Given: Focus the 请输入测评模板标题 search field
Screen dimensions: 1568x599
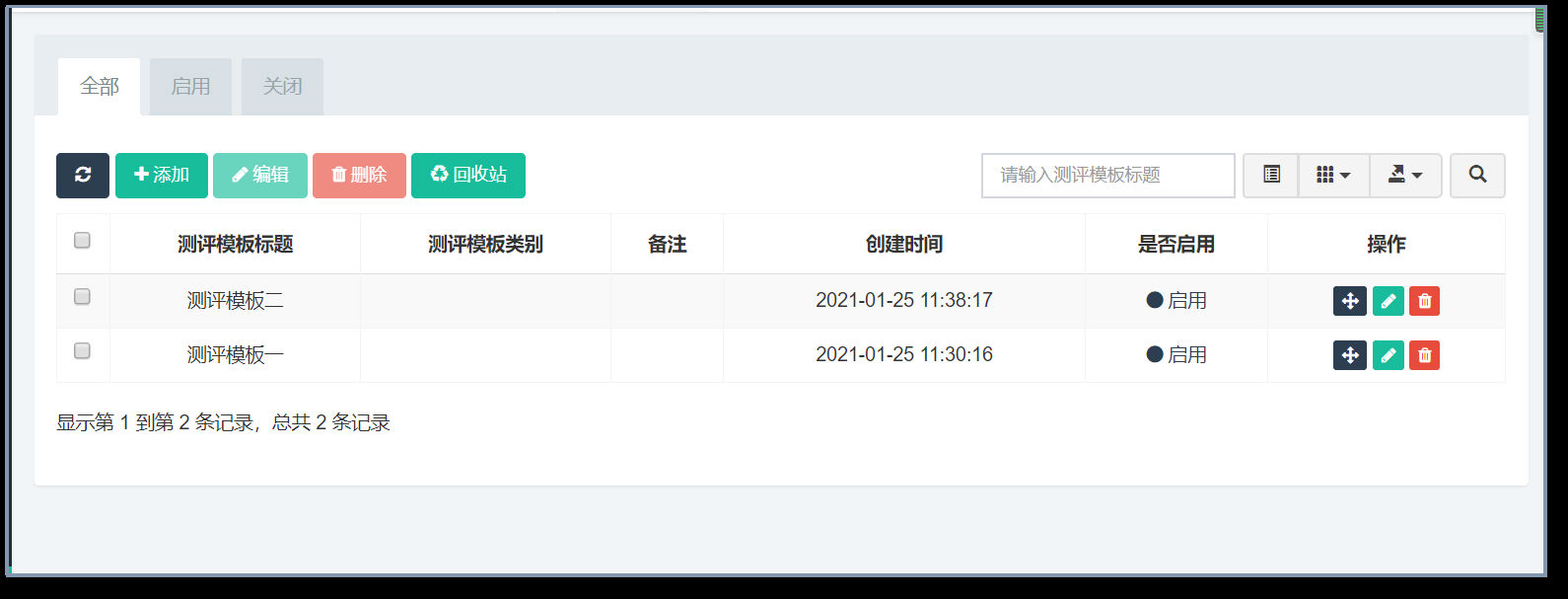Looking at the screenshot, I should click(1107, 175).
